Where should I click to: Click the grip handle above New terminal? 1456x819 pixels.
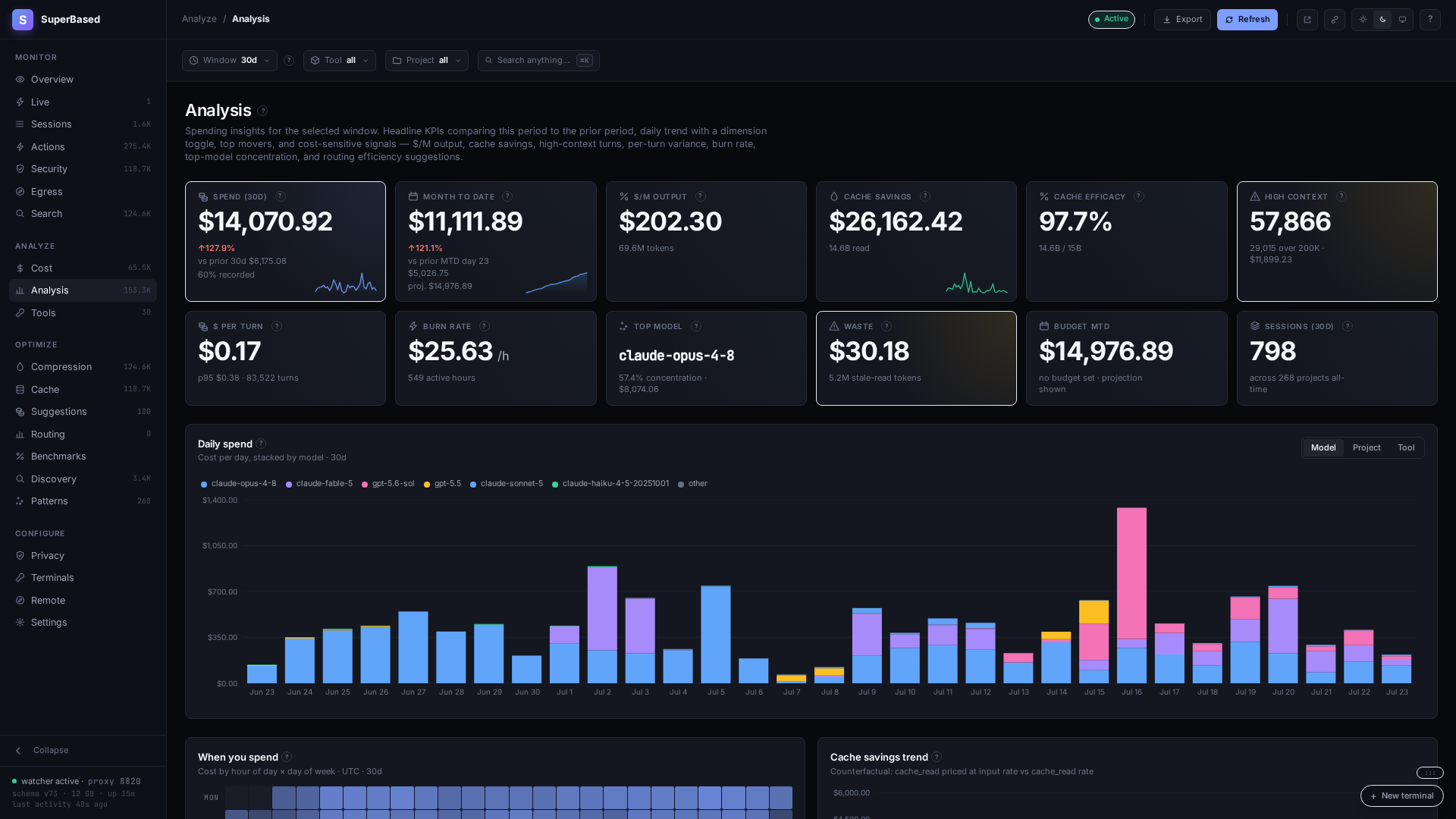tap(1429, 773)
